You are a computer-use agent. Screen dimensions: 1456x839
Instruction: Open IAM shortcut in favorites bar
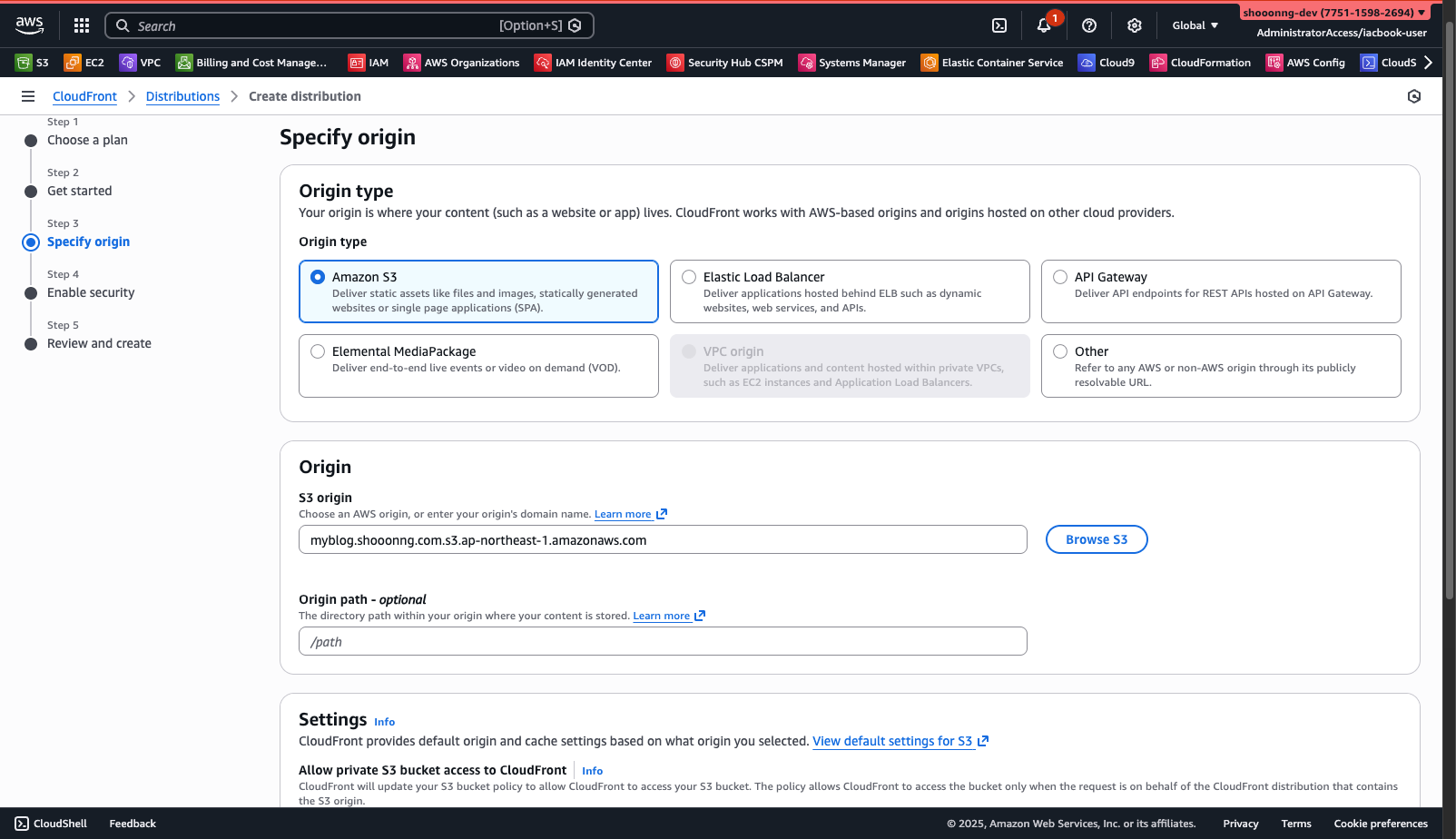(369, 63)
